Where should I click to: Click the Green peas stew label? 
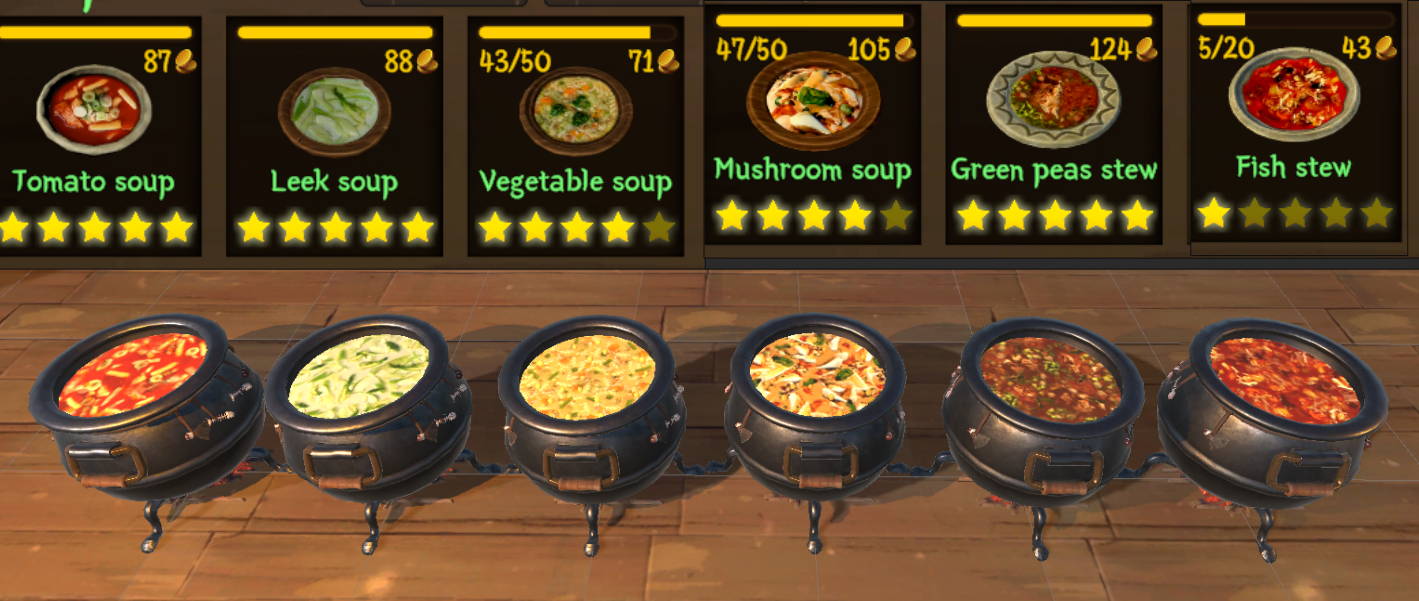point(1054,169)
